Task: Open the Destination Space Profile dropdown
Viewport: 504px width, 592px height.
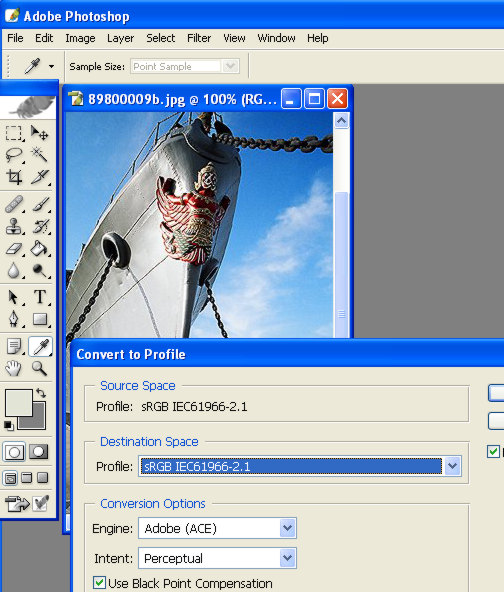Action: click(452, 466)
